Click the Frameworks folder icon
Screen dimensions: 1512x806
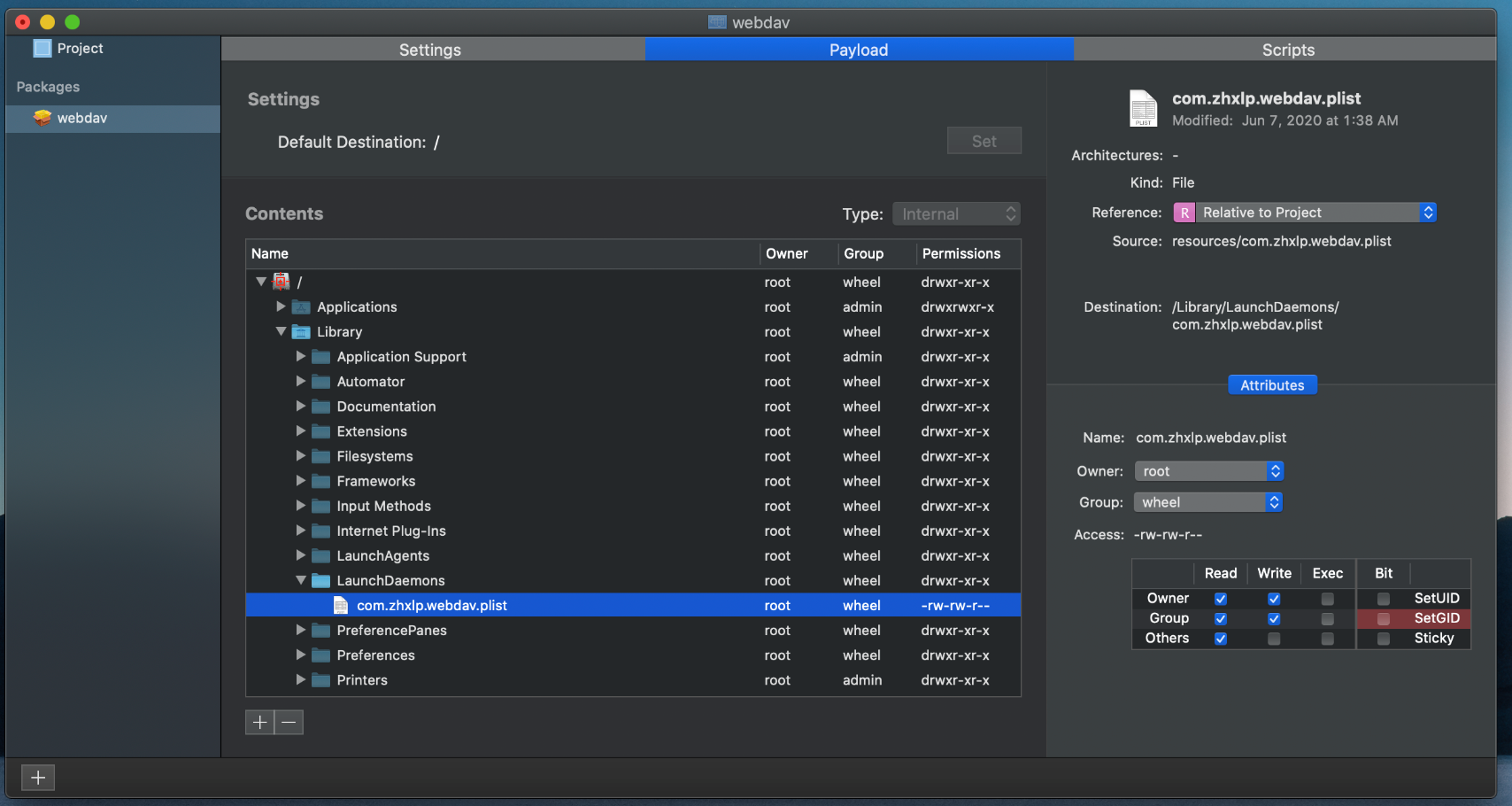point(320,481)
